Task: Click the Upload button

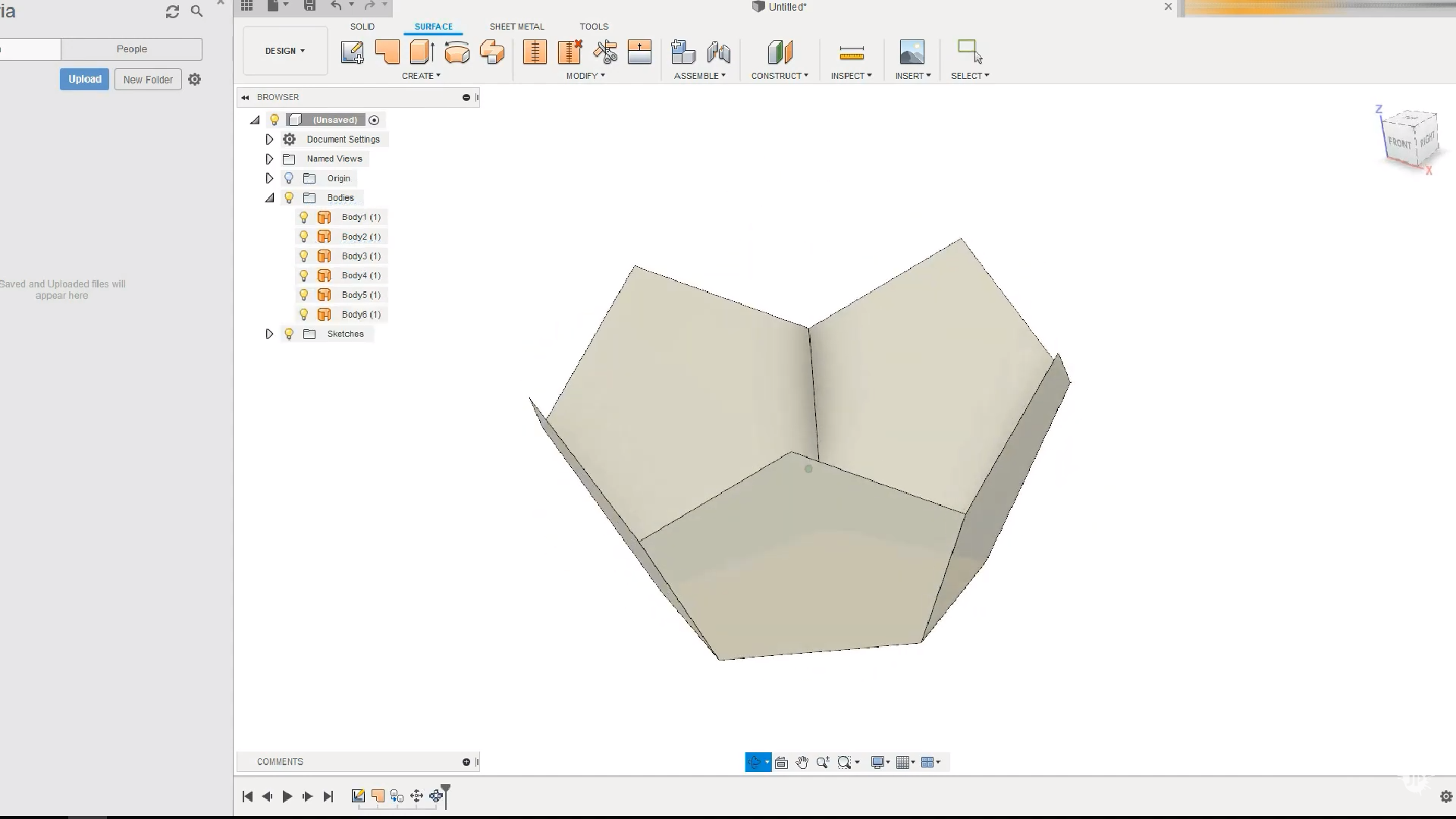Action: pos(84,79)
